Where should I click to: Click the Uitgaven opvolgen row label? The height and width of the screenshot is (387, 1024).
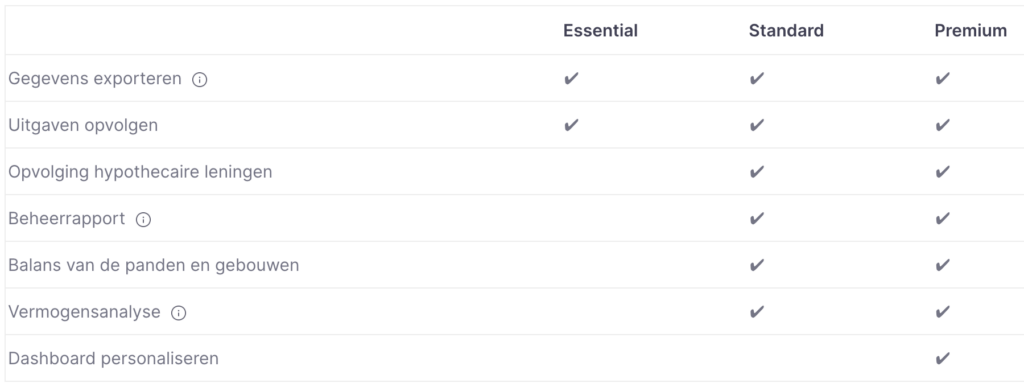[x=83, y=125]
